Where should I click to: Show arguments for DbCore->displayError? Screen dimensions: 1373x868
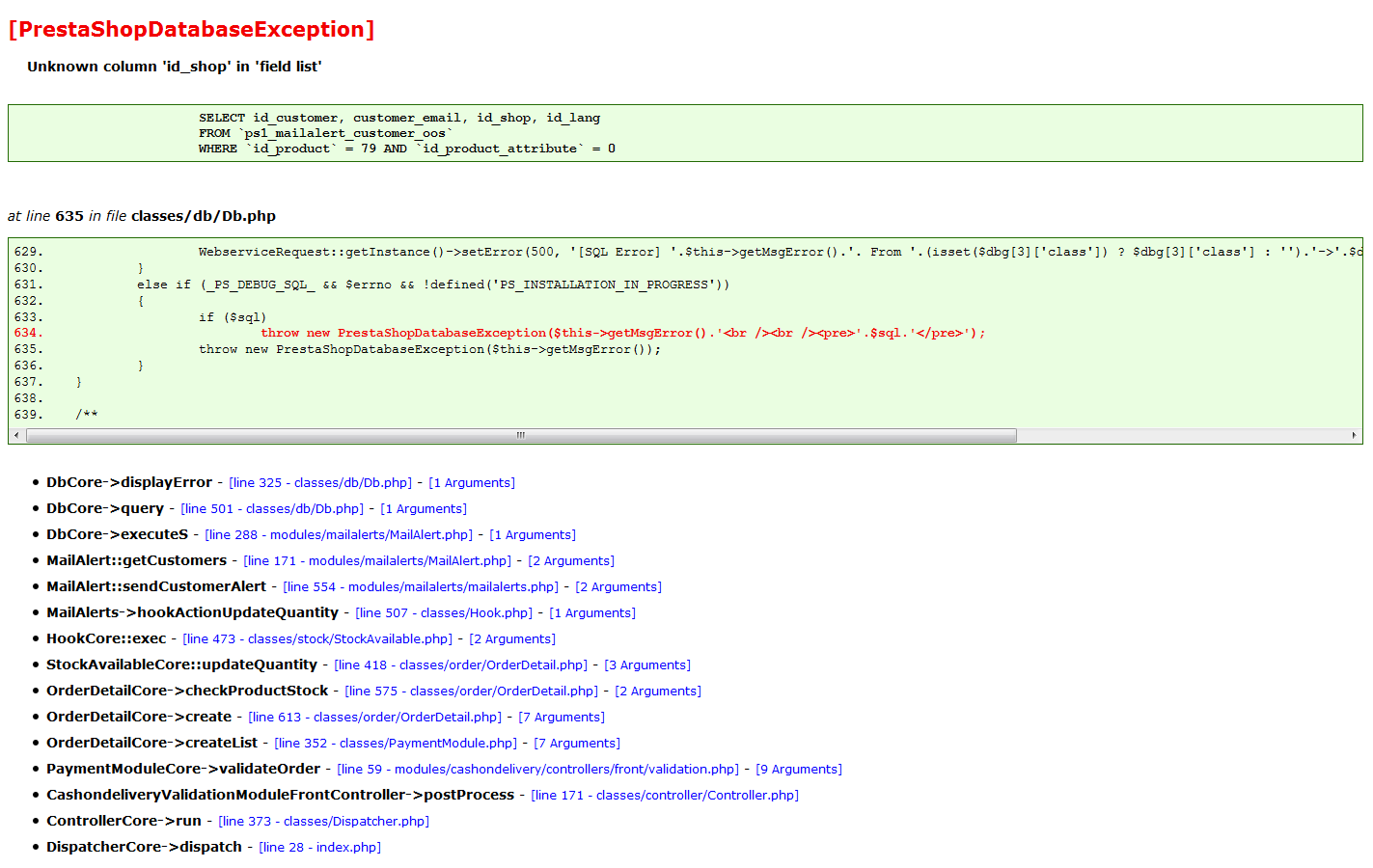[x=472, y=483]
